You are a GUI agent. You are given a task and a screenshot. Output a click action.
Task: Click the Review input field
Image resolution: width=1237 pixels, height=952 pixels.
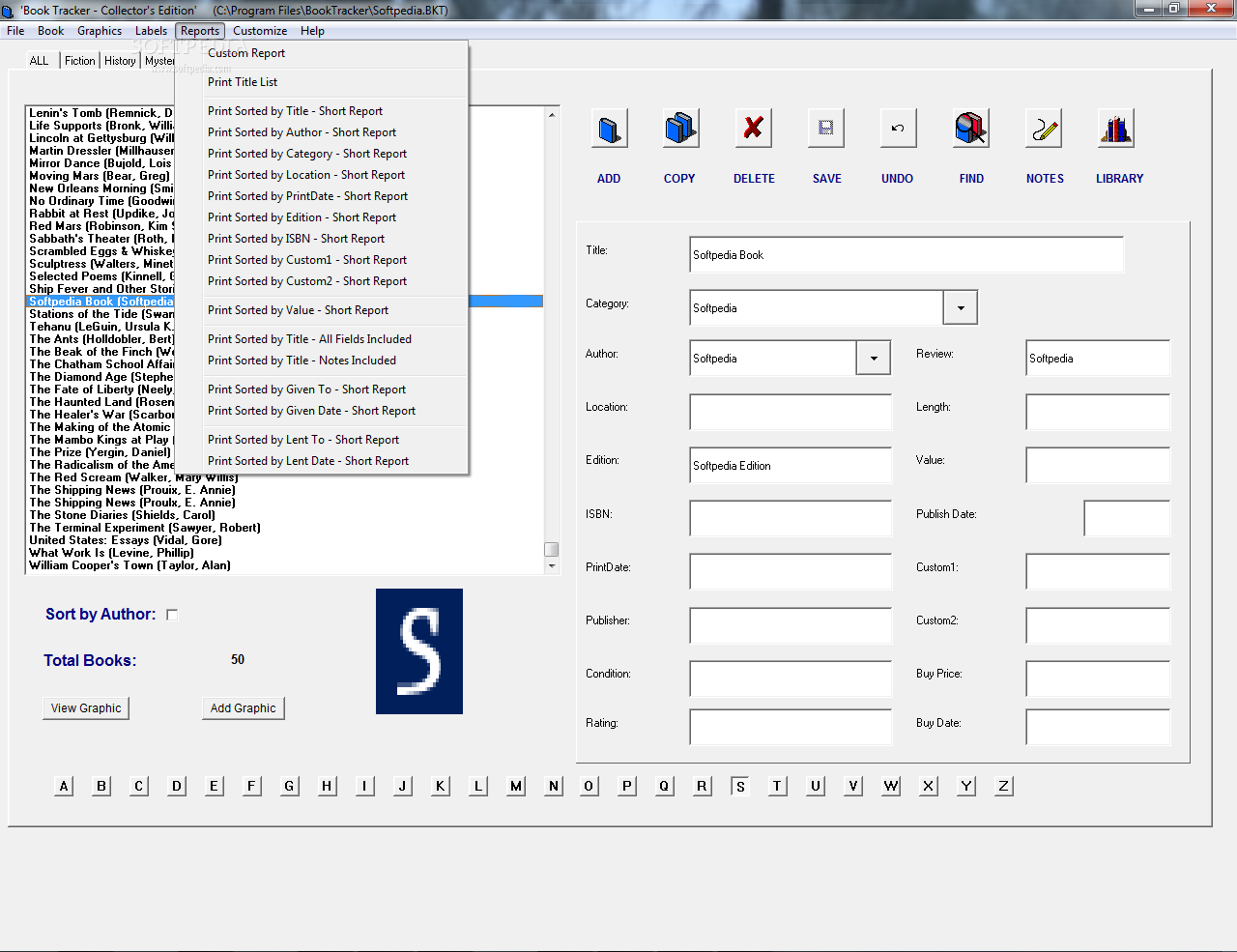click(x=1098, y=359)
